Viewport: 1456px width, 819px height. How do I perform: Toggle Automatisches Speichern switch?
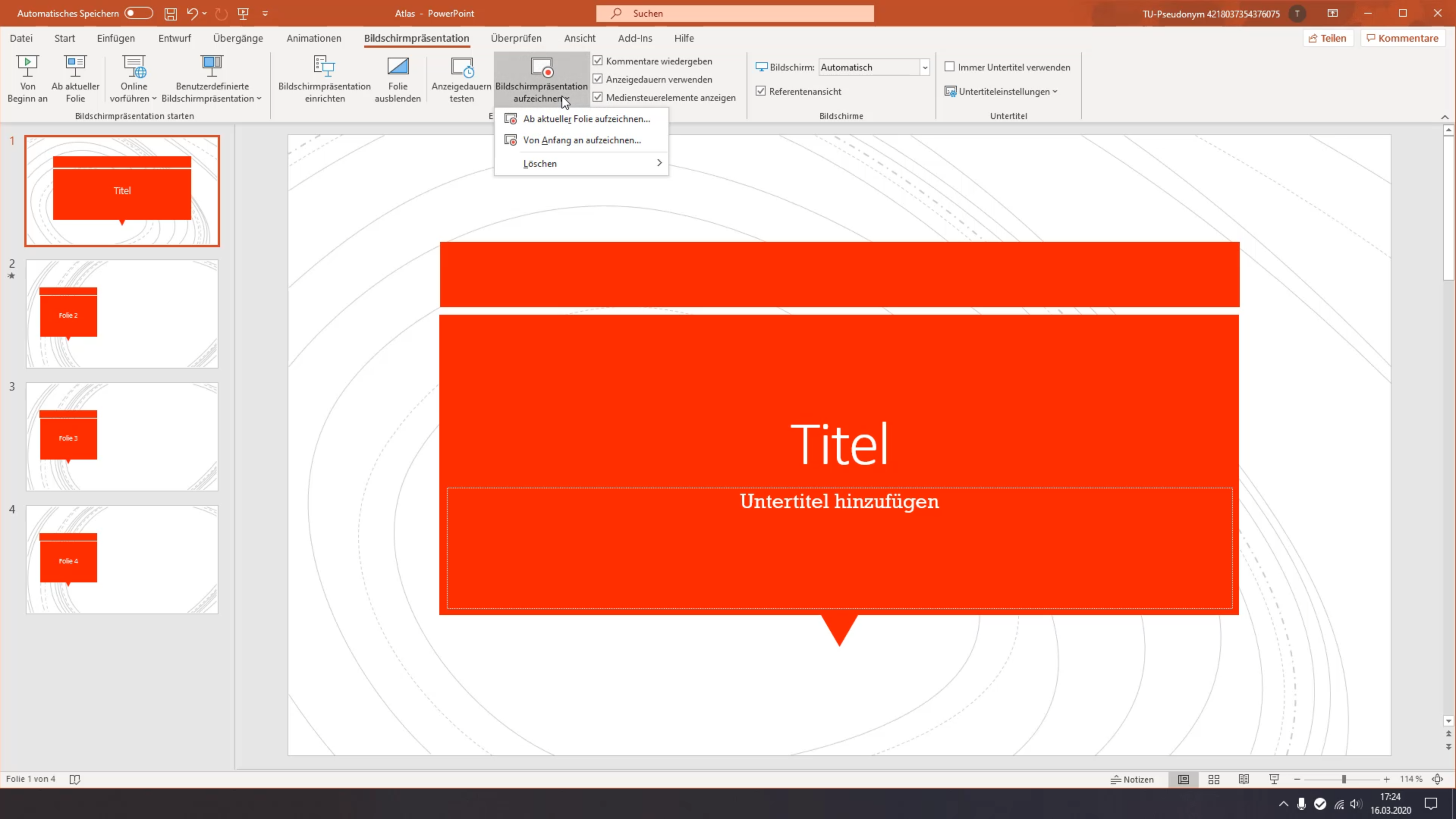[x=138, y=13]
